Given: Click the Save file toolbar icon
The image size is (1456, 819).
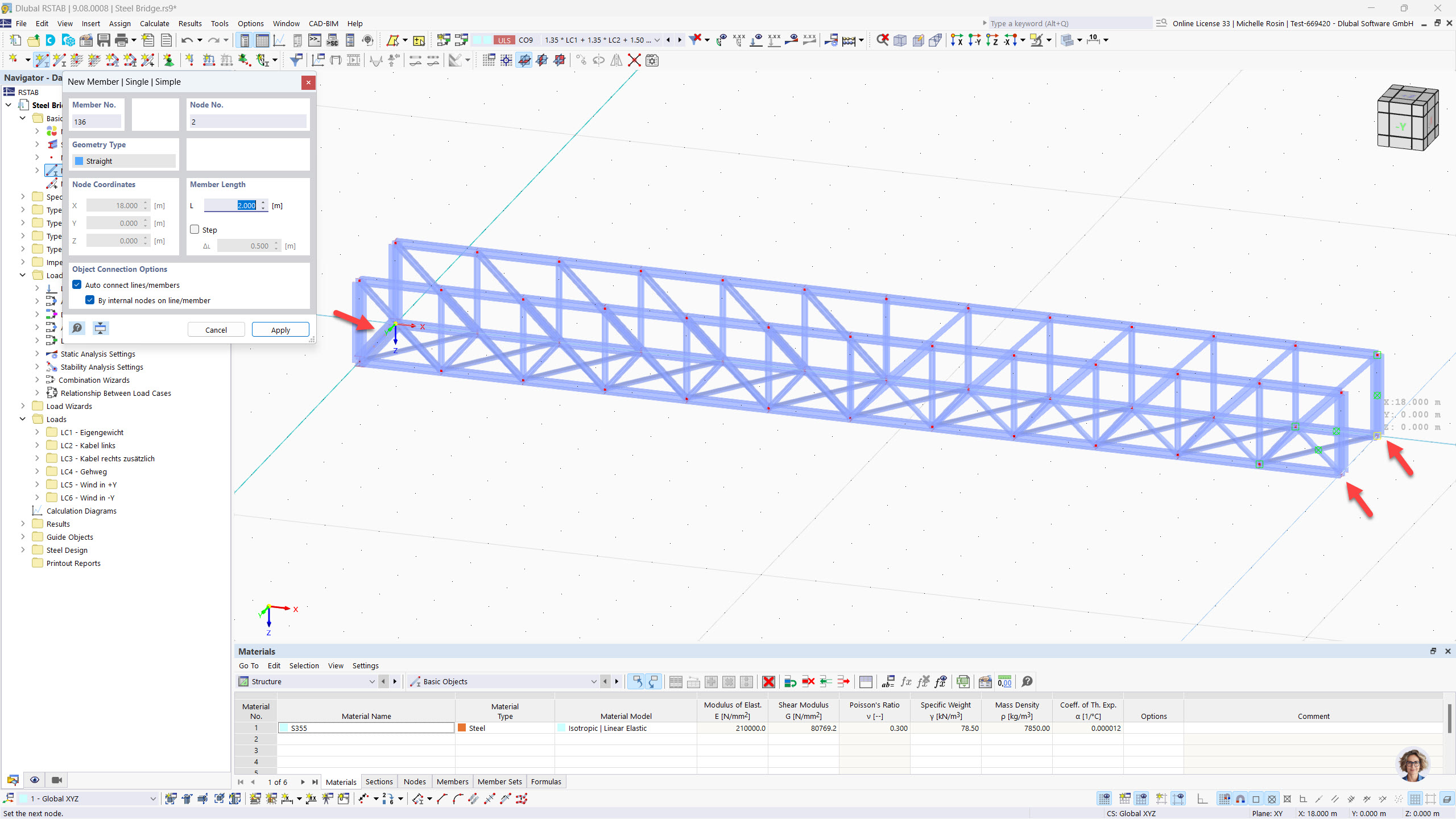Looking at the screenshot, I should 104,40.
